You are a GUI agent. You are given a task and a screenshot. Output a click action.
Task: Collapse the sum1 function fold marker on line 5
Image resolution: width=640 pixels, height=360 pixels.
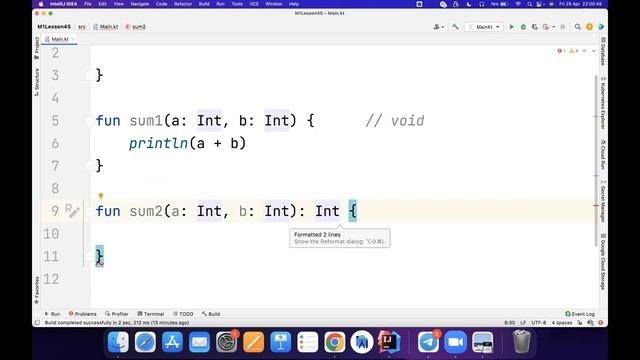click(89, 121)
